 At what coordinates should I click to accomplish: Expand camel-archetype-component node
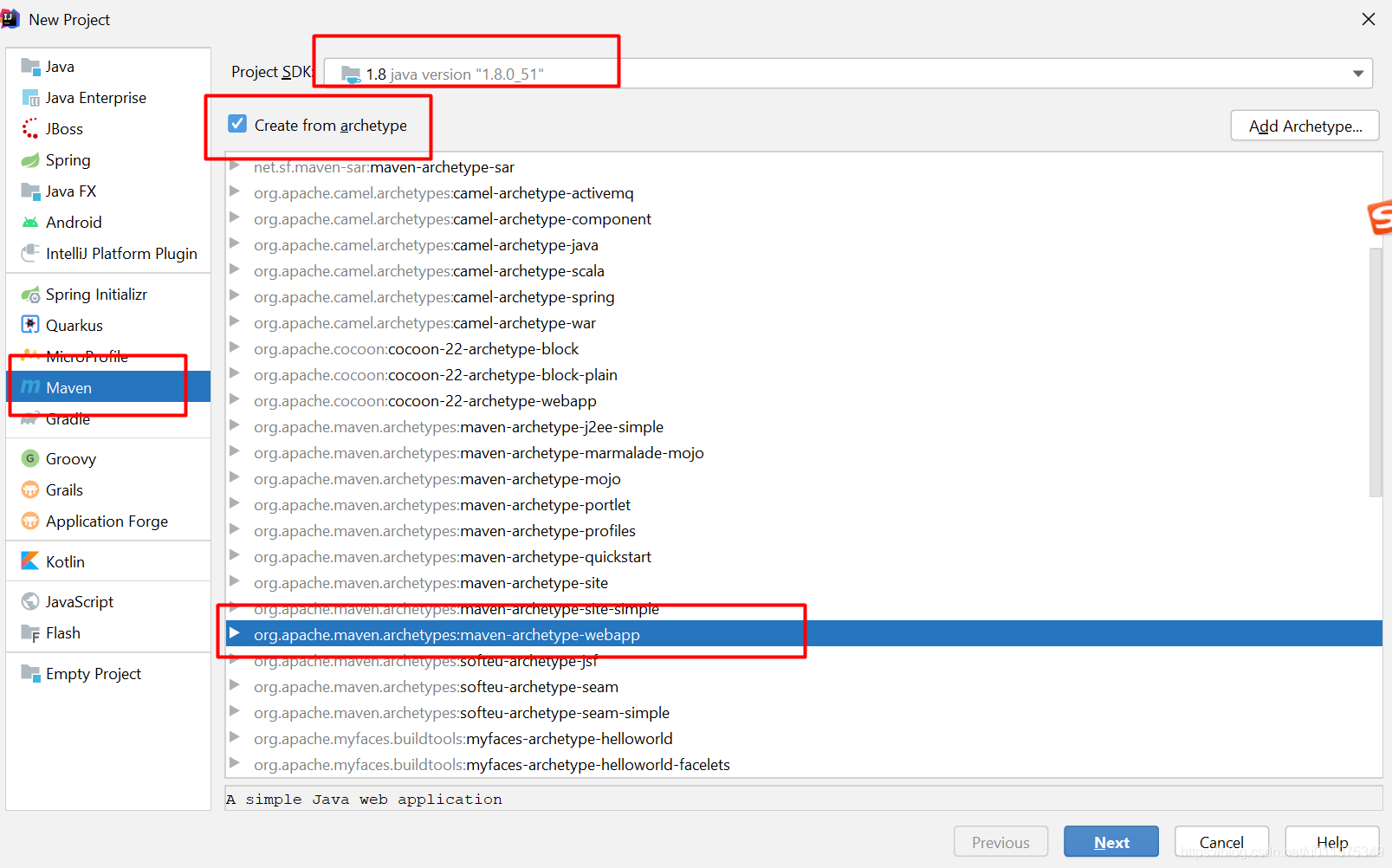pos(235,218)
